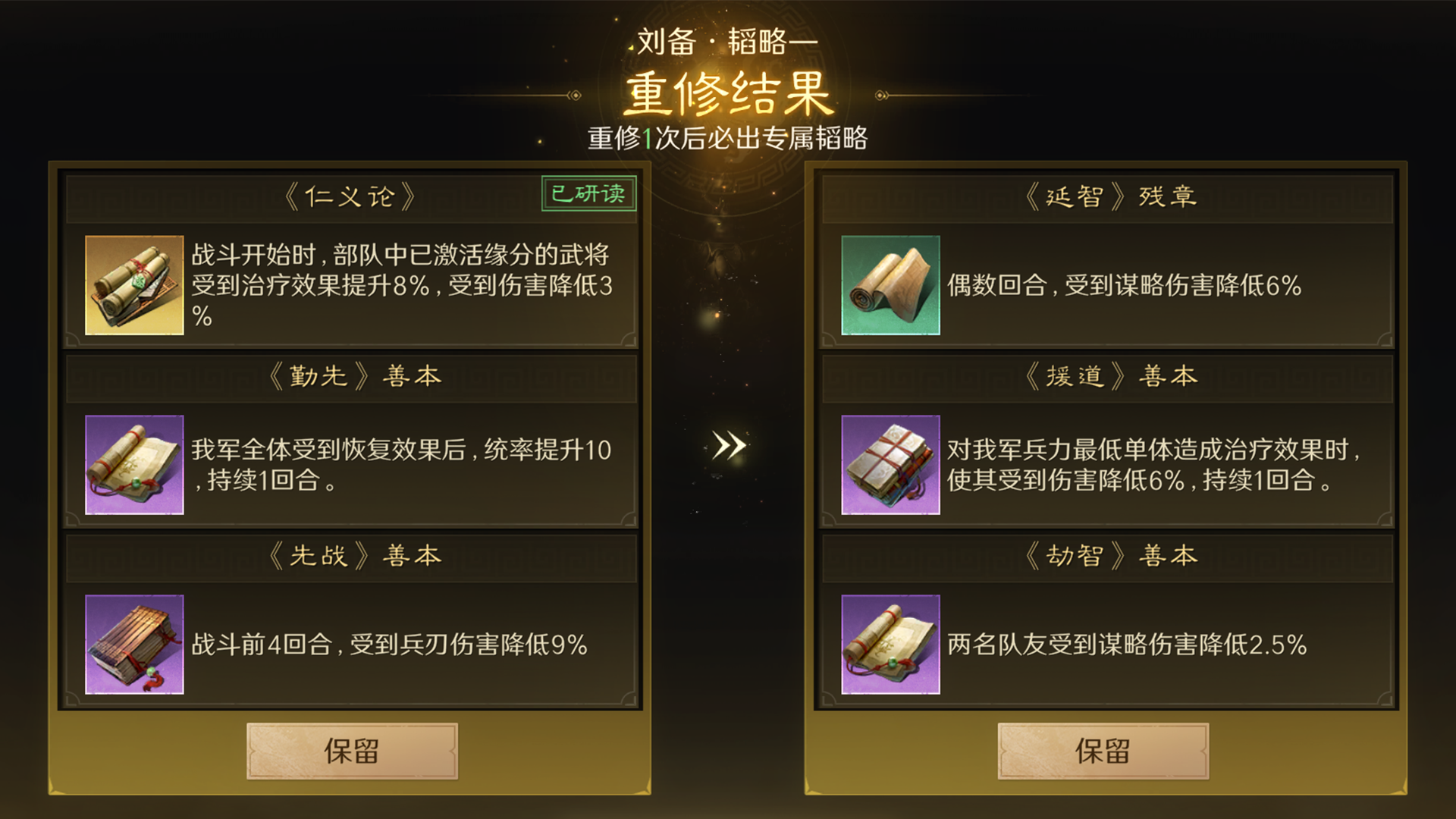1456x819 pixels.
Task: Keep the right panel results with 保留
Action: pyautogui.click(x=1103, y=751)
